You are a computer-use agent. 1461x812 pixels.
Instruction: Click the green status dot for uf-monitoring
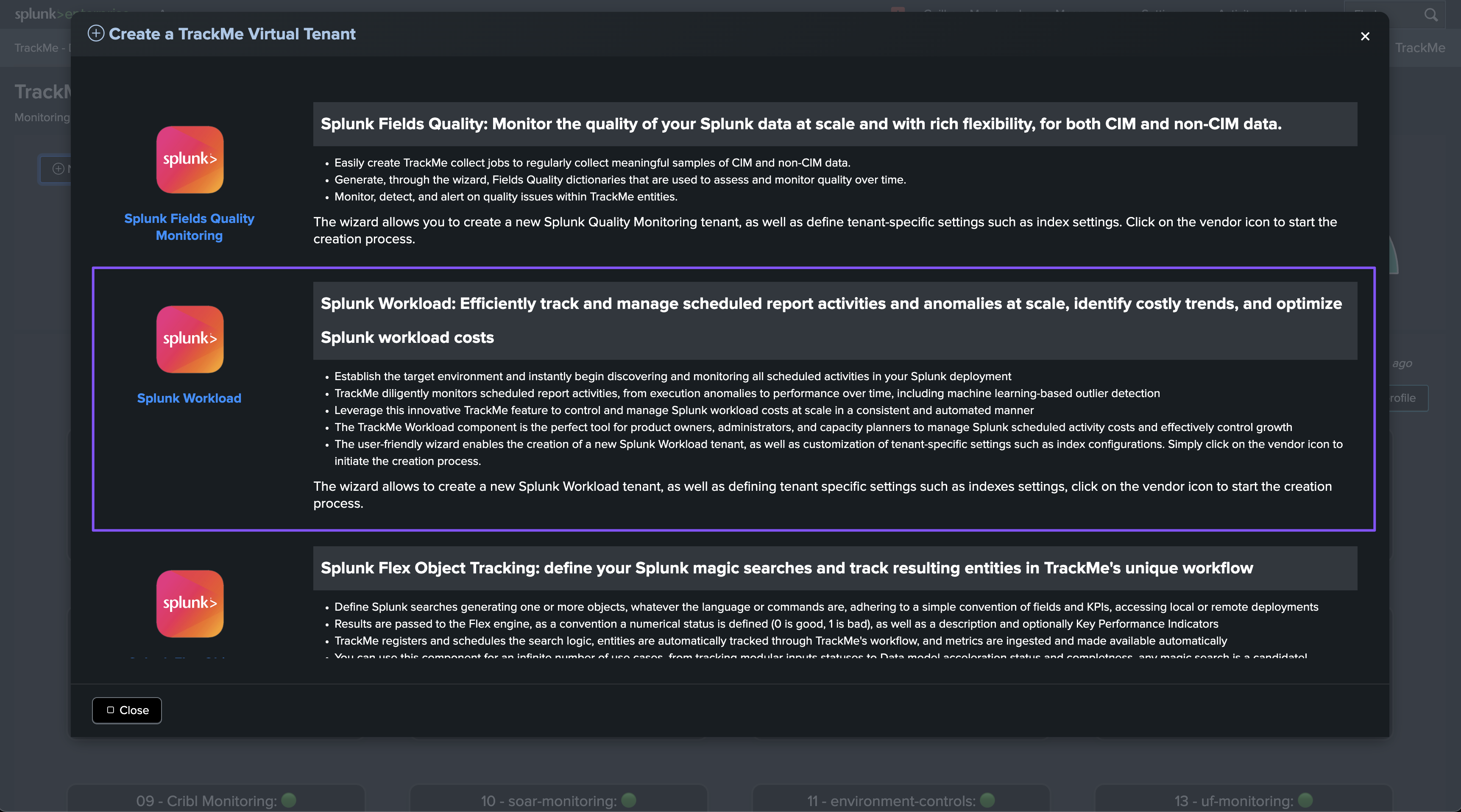[1305, 800]
